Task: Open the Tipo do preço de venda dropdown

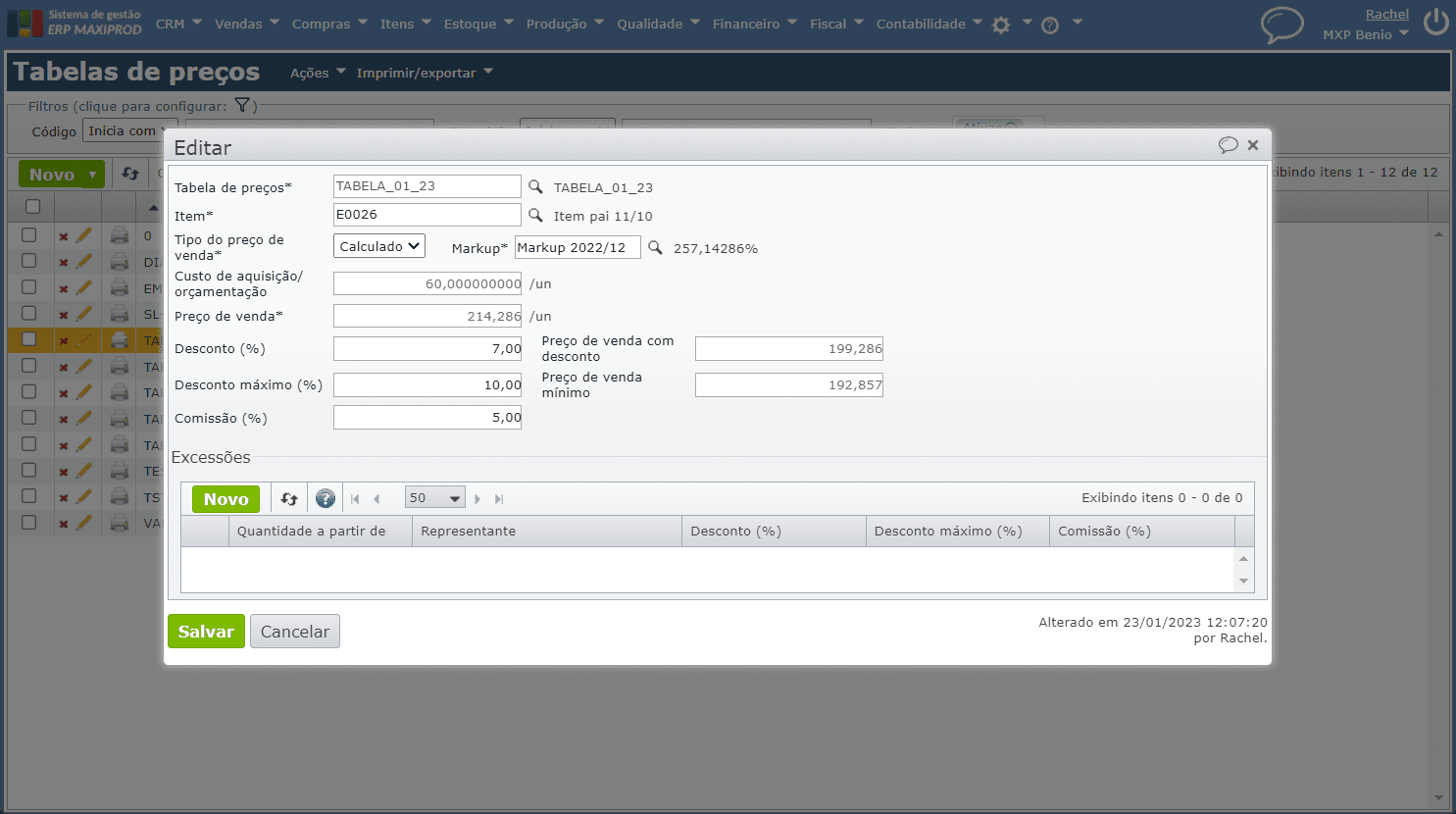Action: (x=379, y=246)
